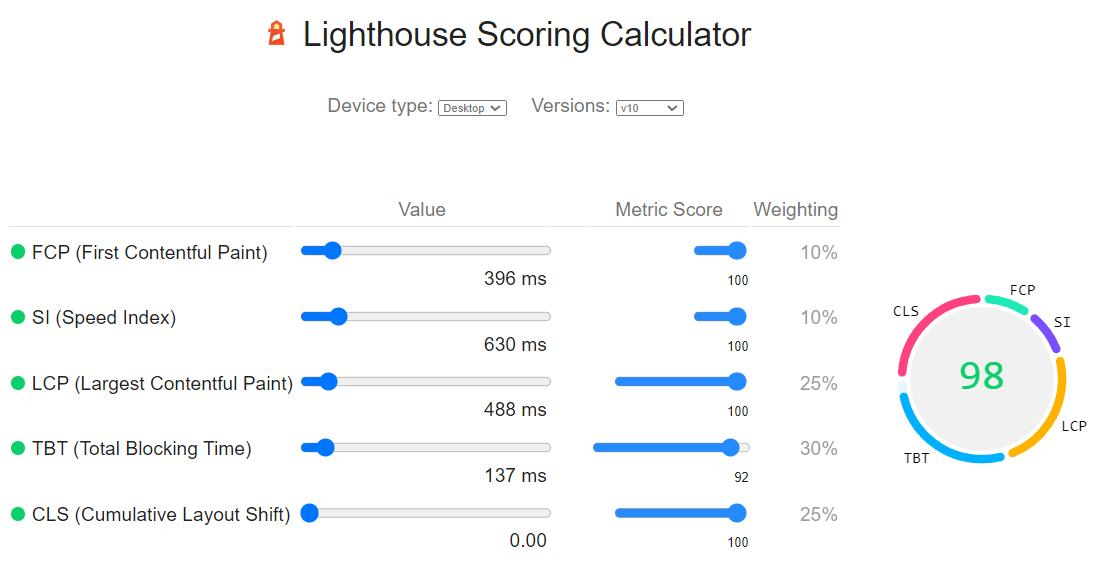Click the Speed Index value slider
Image resolution: width=1099 pixels, height=563 pixels.
(x=426, y=316)
